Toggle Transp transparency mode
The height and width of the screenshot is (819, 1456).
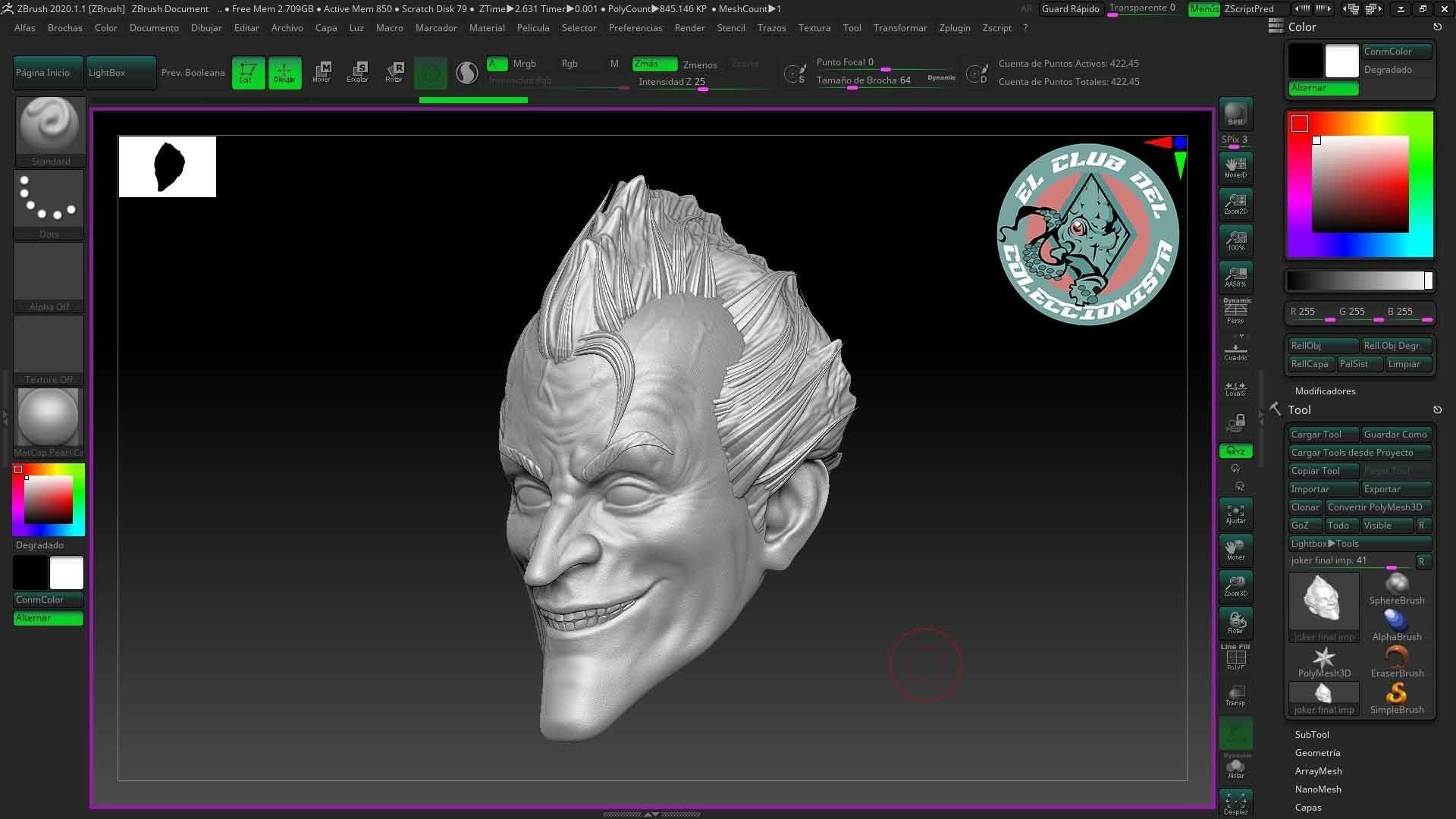click(x=1235, y=695)
